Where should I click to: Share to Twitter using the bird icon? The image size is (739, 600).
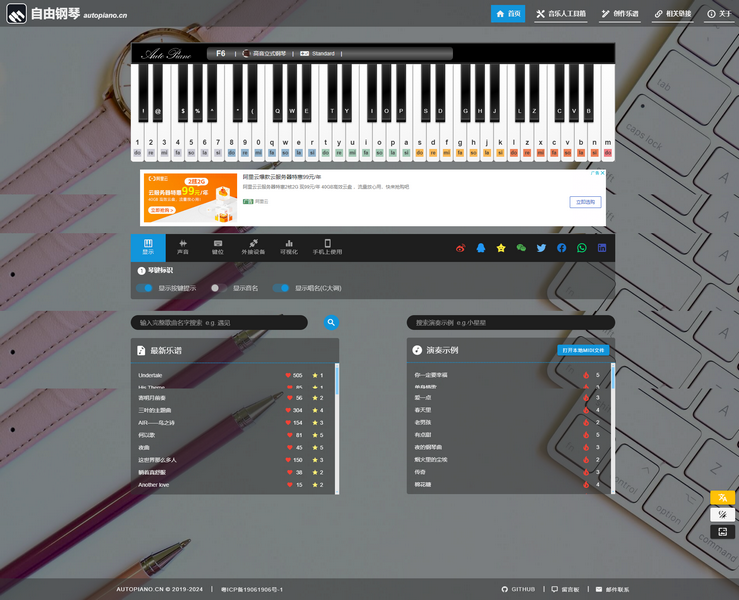pyautogui.click(x=541, y=248)
